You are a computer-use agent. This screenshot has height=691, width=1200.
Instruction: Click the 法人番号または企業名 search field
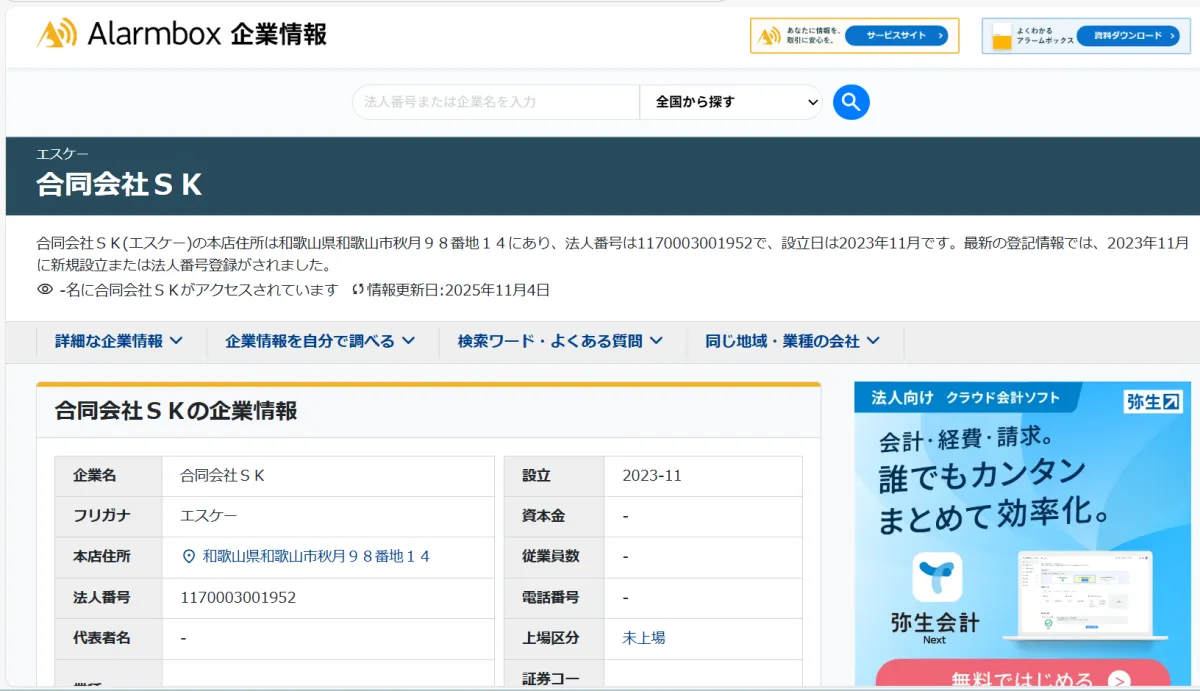tap(495, 102)
